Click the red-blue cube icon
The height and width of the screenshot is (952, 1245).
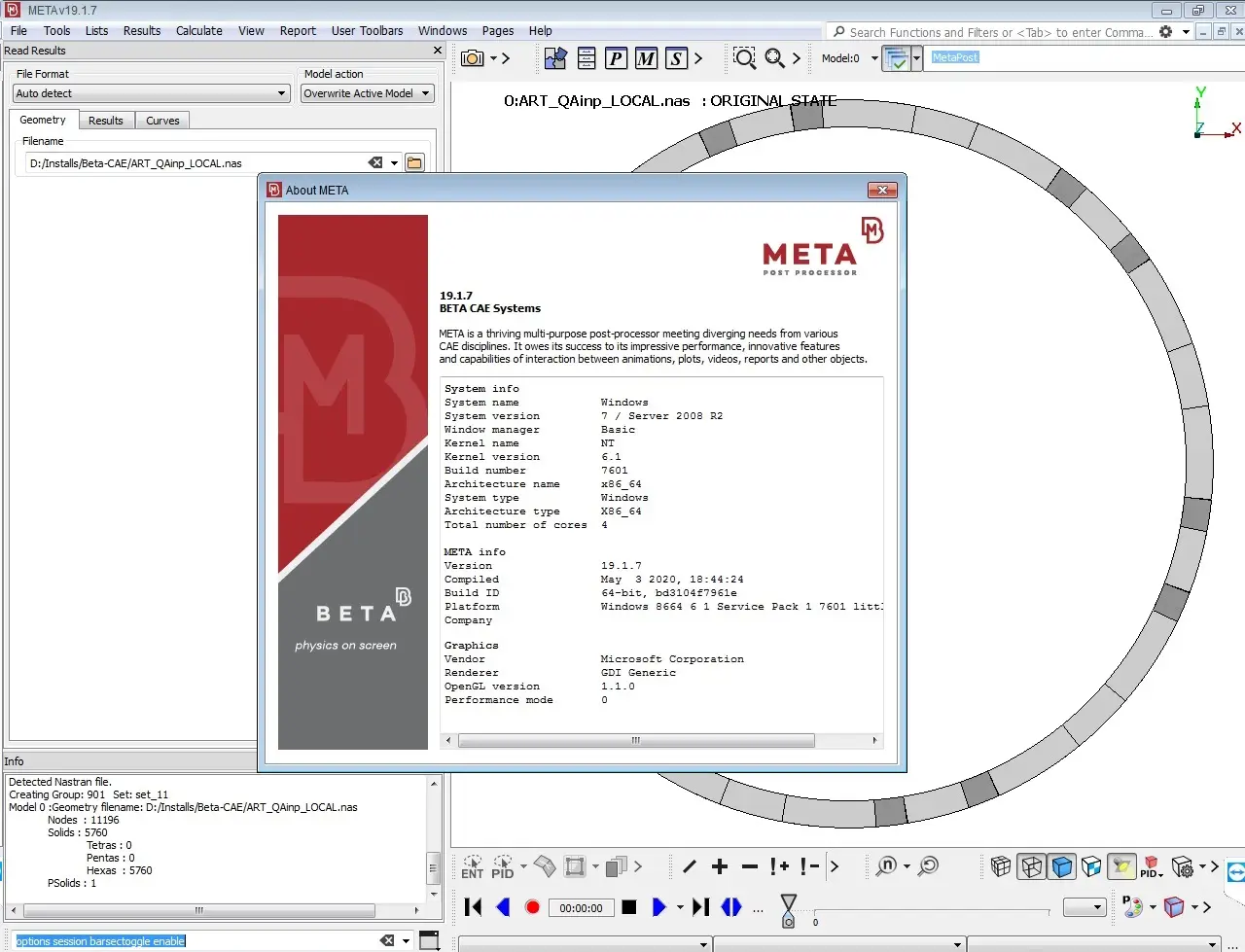coord(1174,907)
